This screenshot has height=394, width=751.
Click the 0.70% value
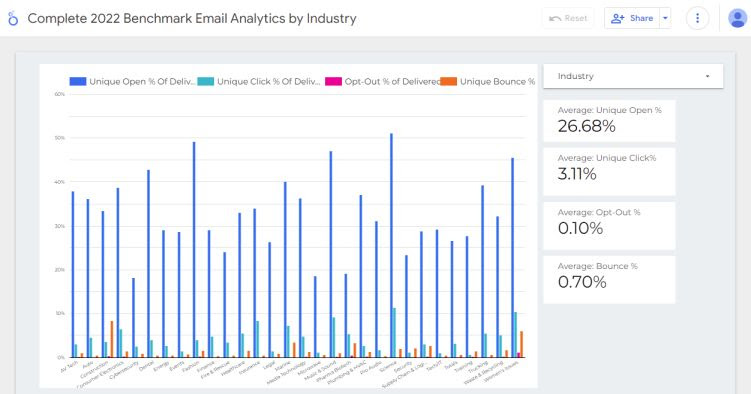coord(582,282)
